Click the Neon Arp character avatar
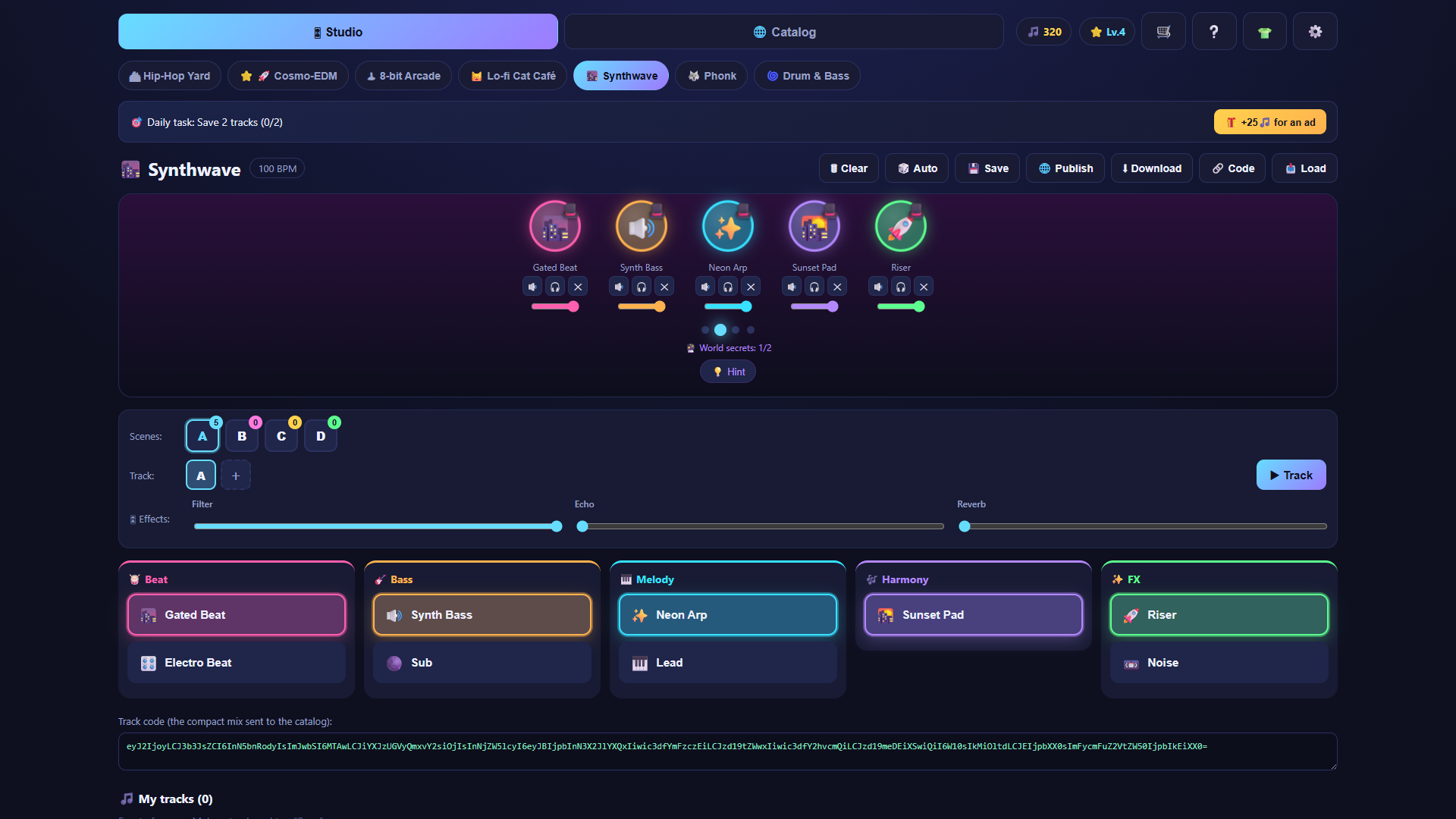Viewport: 1456px width, 819px height. [728, 227]
